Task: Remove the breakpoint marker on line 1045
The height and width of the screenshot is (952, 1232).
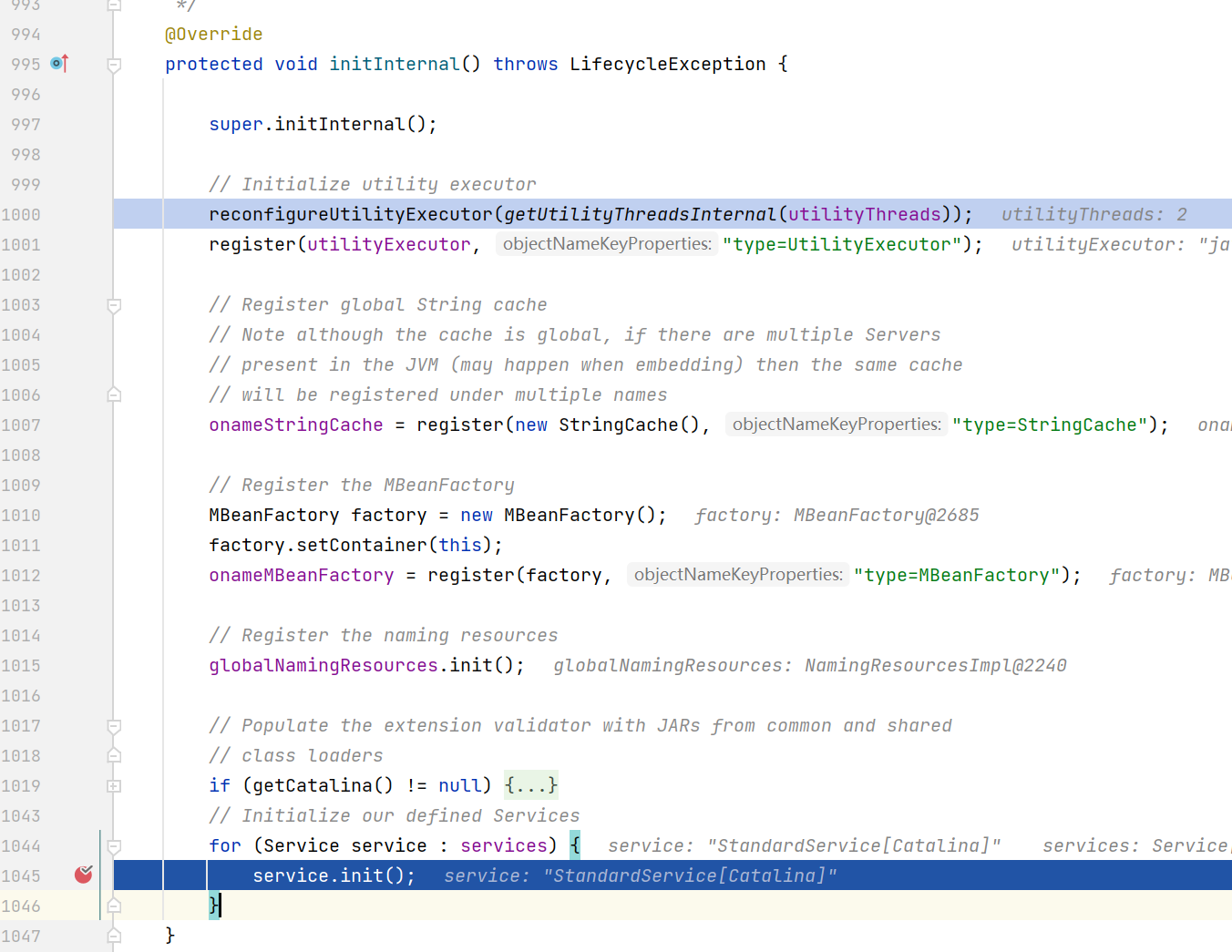Action: [x=84, y=875]
